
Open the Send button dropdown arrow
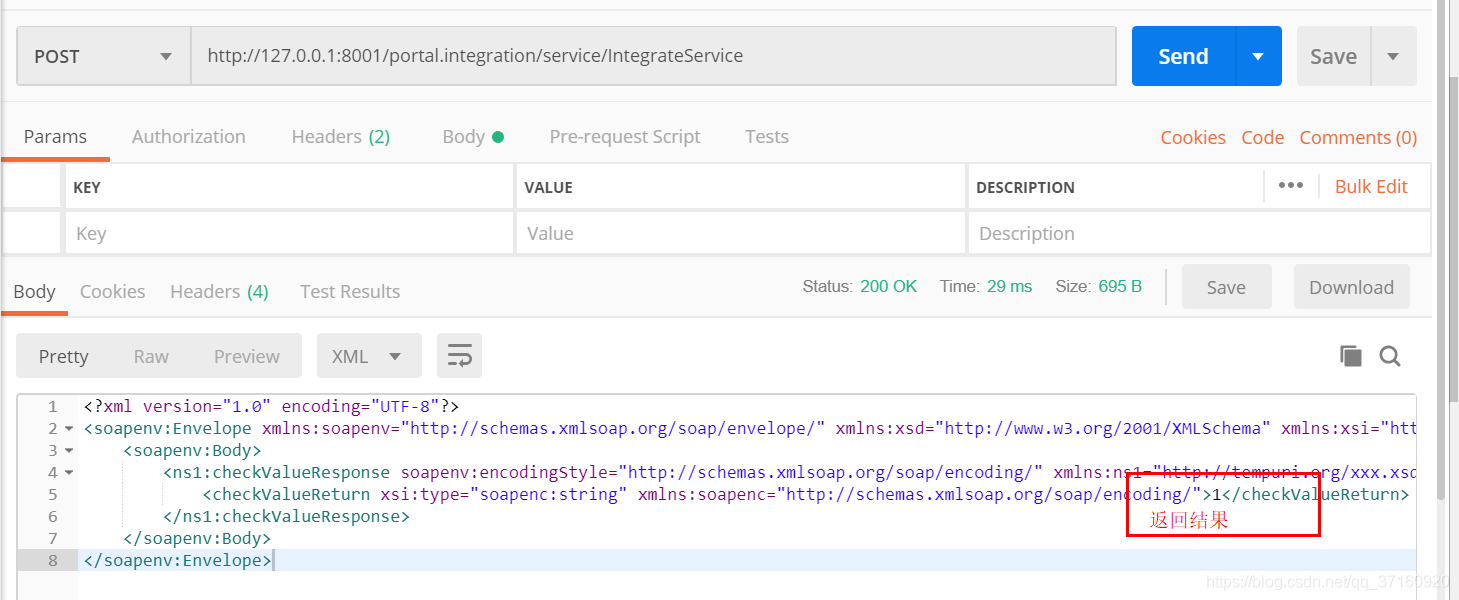coord(1259,56)
